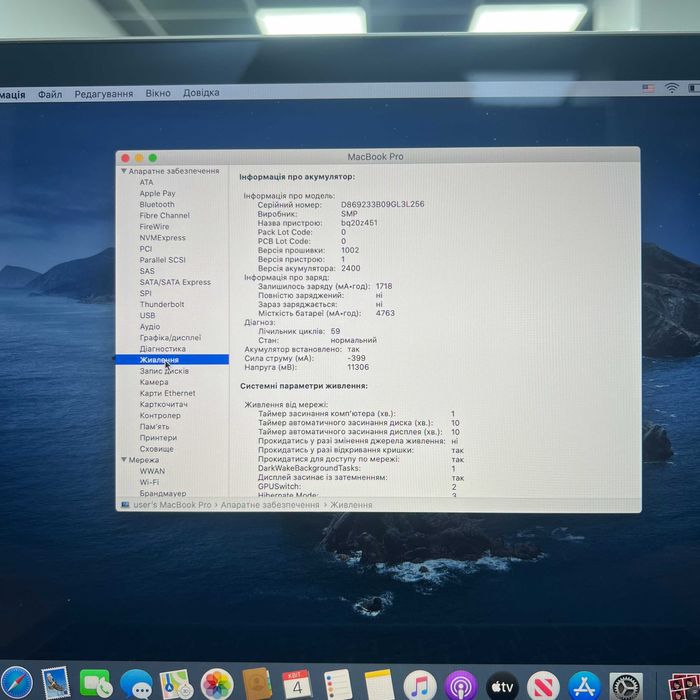Select Карткочитач in the sidebar

coord(163,404)
